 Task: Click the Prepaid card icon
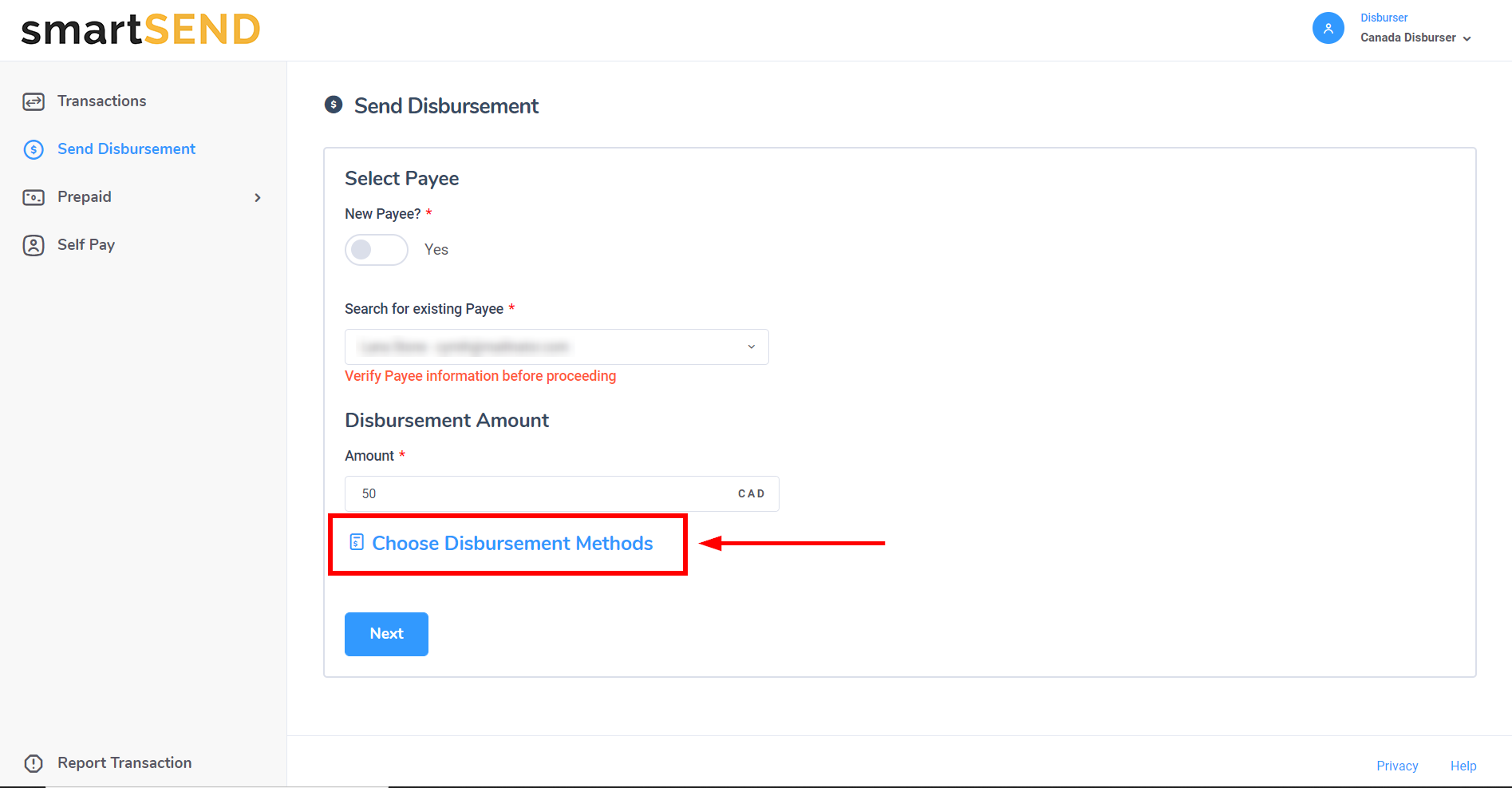(x=34, y=197)
